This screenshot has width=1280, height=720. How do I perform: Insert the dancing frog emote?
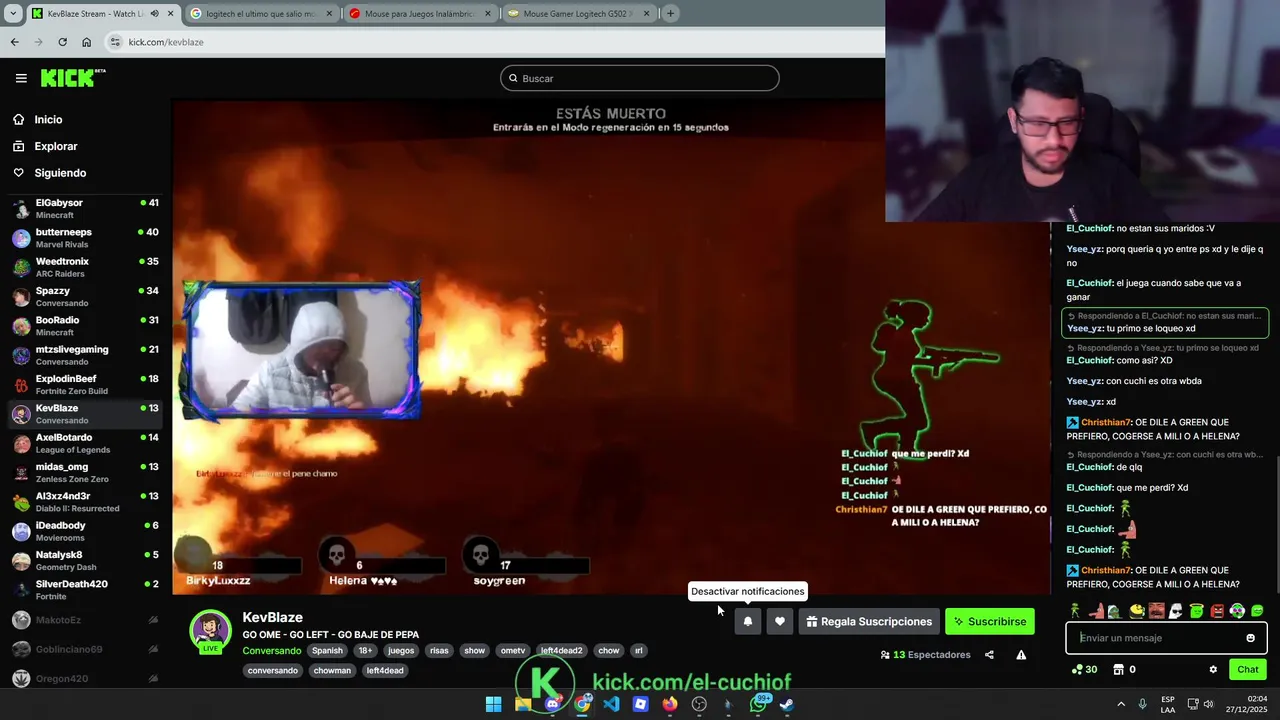[x=1075, y=611]
